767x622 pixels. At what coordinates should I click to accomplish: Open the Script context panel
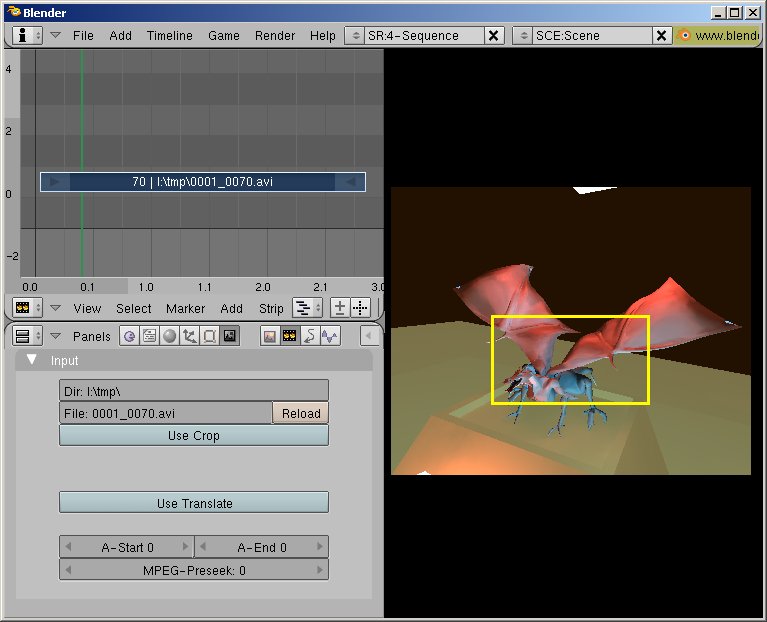click(x=150, y=336)
